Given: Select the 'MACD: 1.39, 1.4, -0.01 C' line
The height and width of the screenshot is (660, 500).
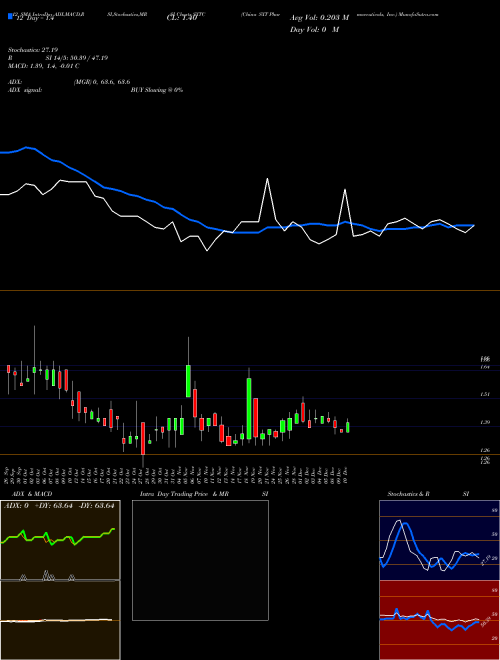Looking at the screenshot, I should point(44,66).
